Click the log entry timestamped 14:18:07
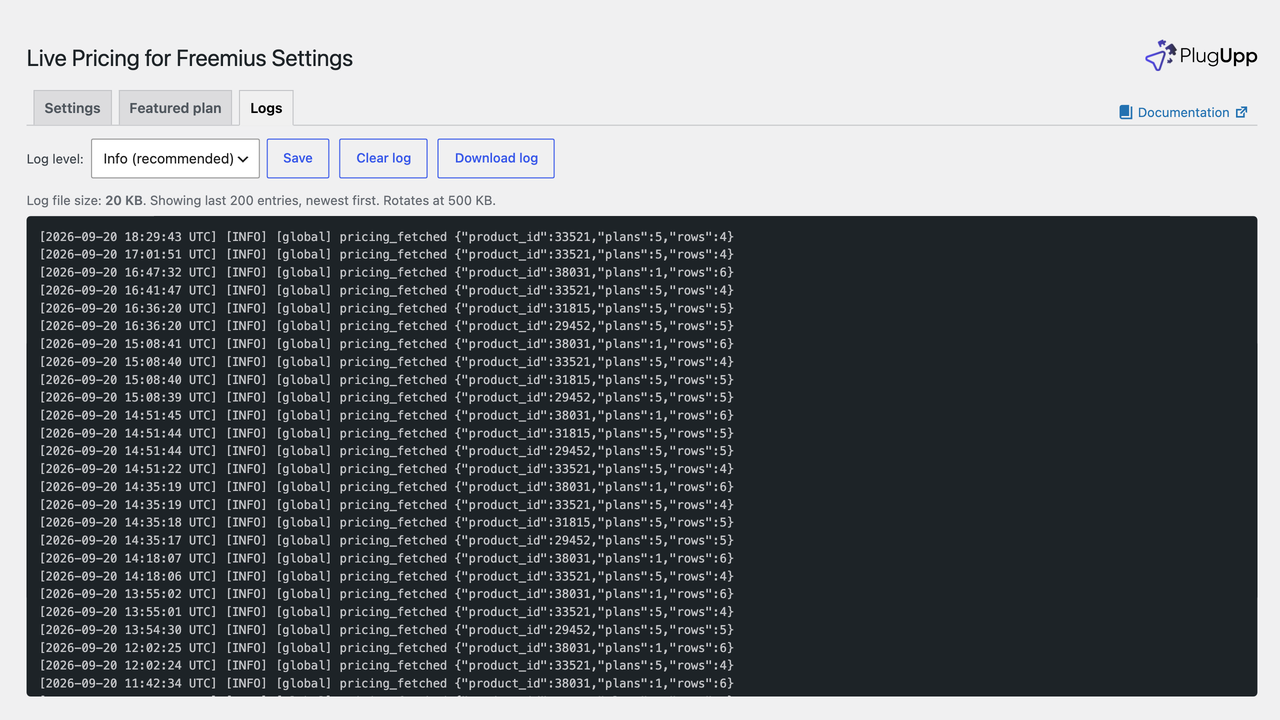 [387, 558]
